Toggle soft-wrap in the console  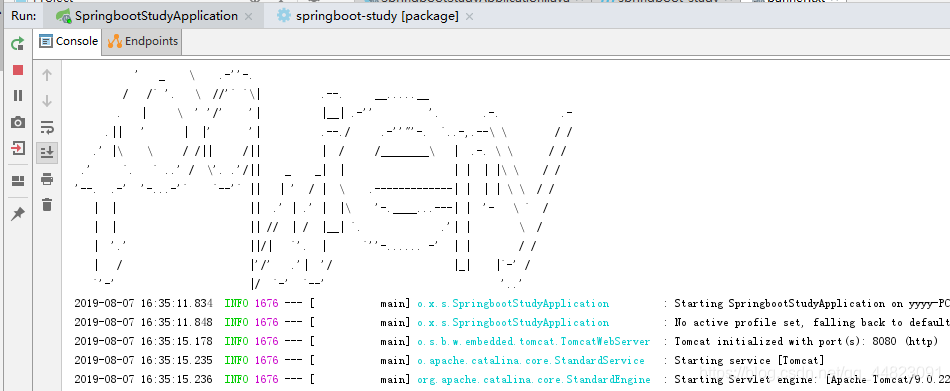pyautogui.click(x=47, y=127)
